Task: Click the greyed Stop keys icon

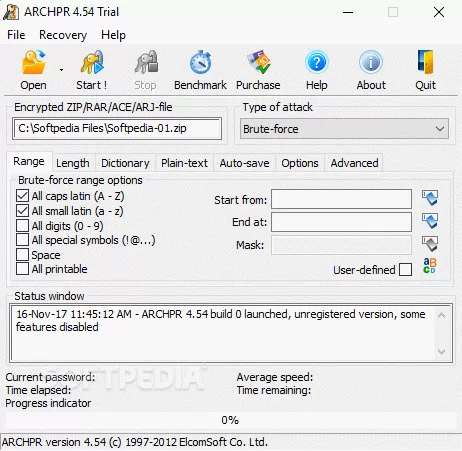Action: (x=146, y=62)
